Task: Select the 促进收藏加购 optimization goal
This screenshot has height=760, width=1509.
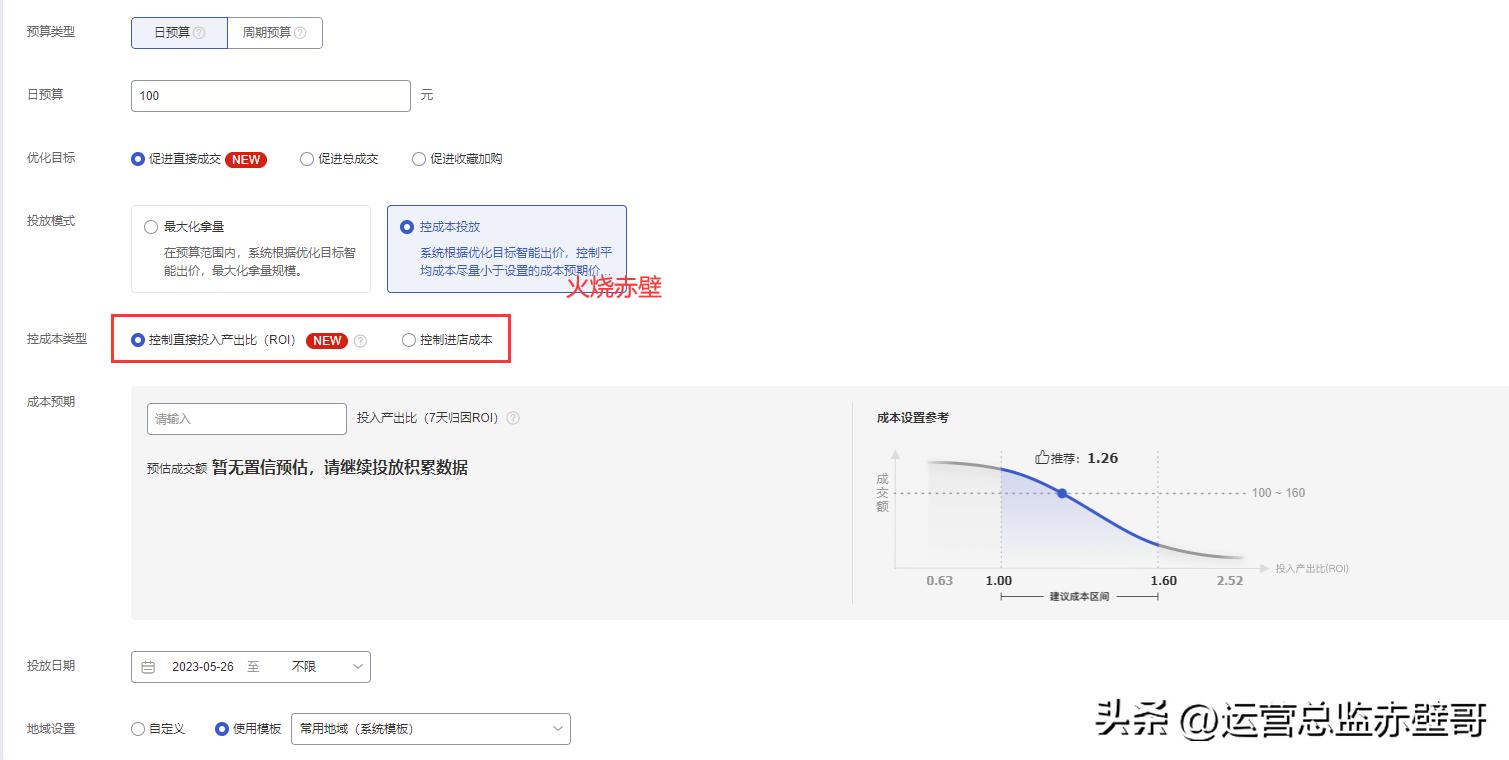Action: (418, 158)
